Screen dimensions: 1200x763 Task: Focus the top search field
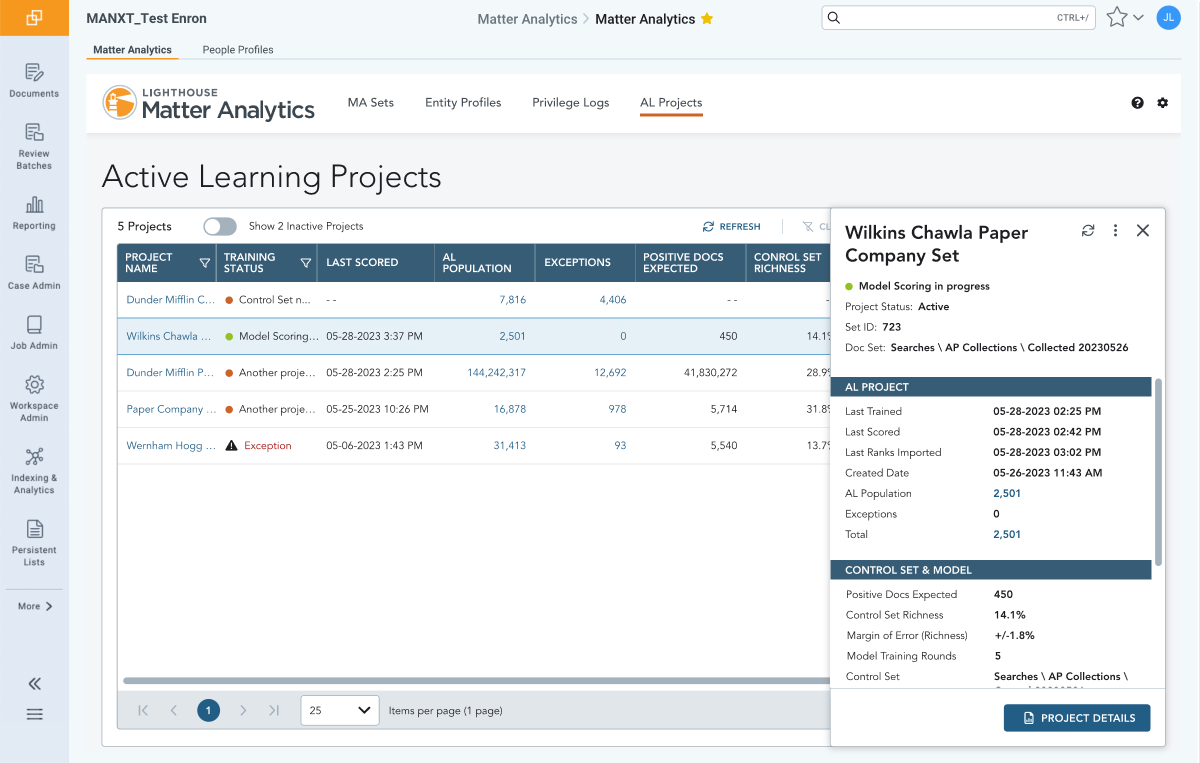pyautogui.click(x=958, y=18)
